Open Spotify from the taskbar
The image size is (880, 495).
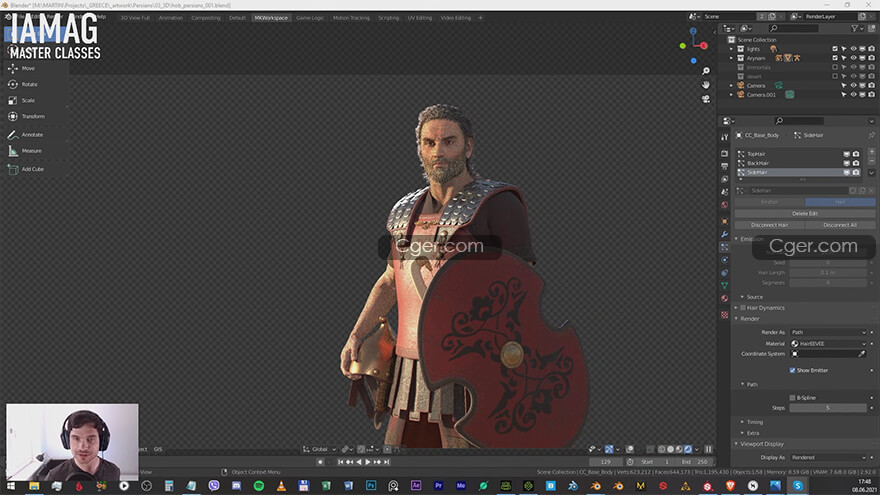(259, 485)
